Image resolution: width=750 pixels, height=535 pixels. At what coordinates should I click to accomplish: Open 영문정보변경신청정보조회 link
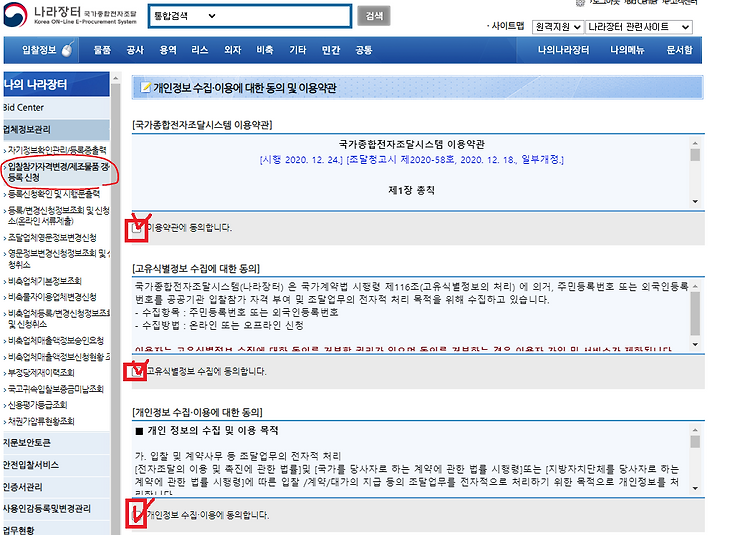point(59,259)
